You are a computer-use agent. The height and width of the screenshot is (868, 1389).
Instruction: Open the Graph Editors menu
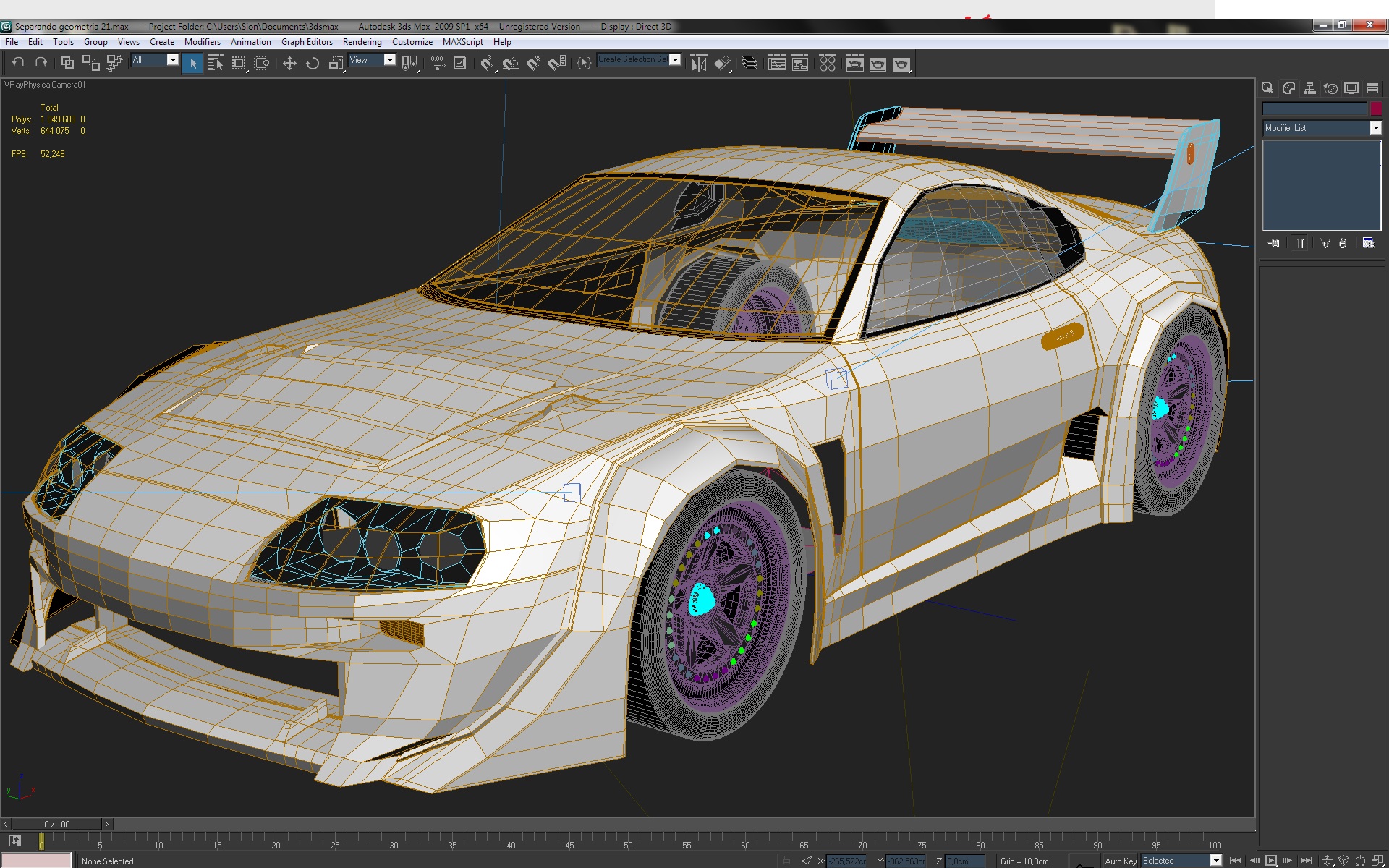click(307, 42)
